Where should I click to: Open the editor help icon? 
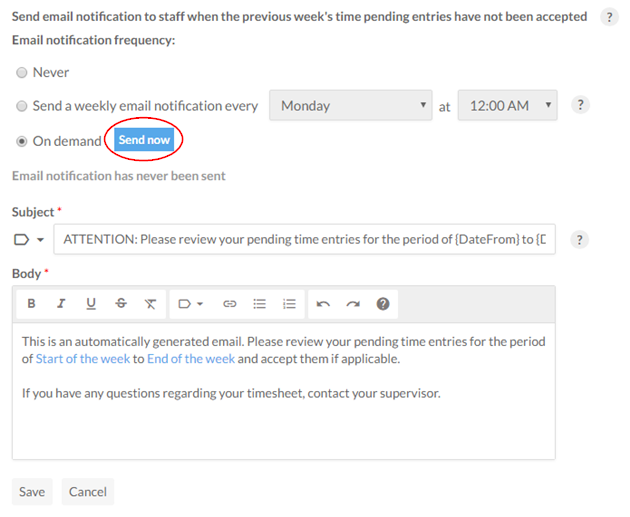[x=382, y=303]
